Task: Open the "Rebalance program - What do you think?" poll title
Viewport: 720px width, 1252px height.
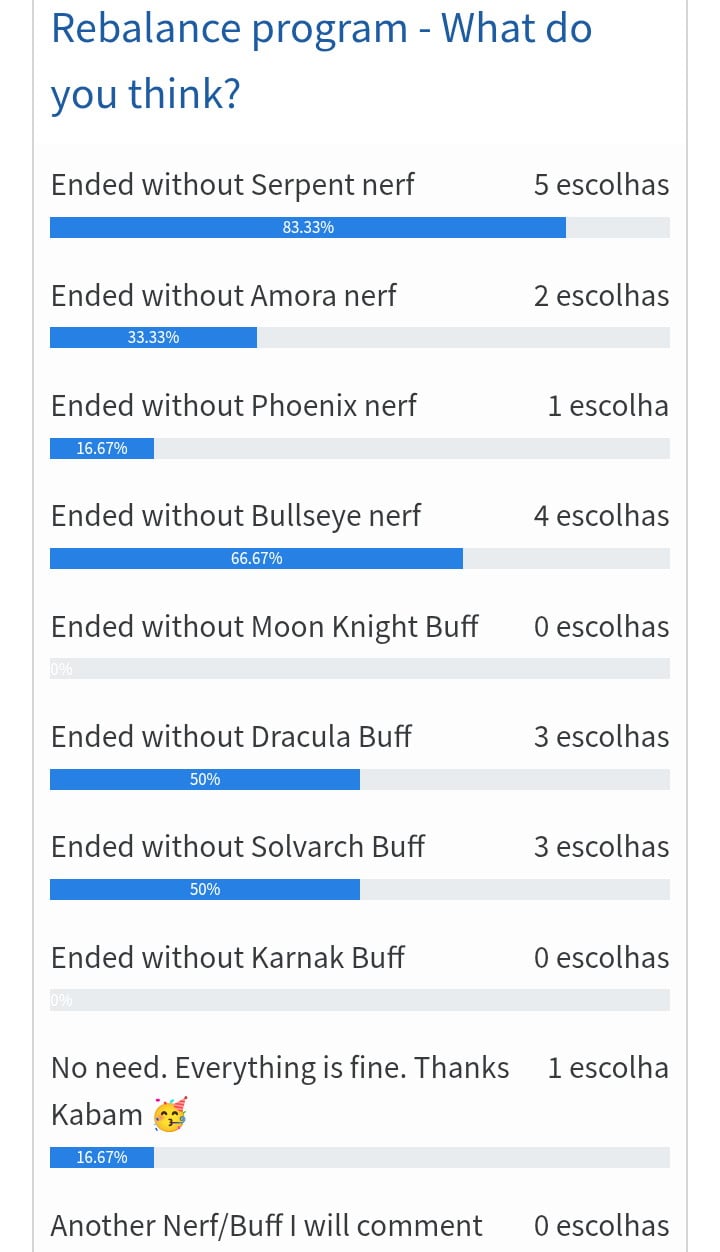Action: 321,62
